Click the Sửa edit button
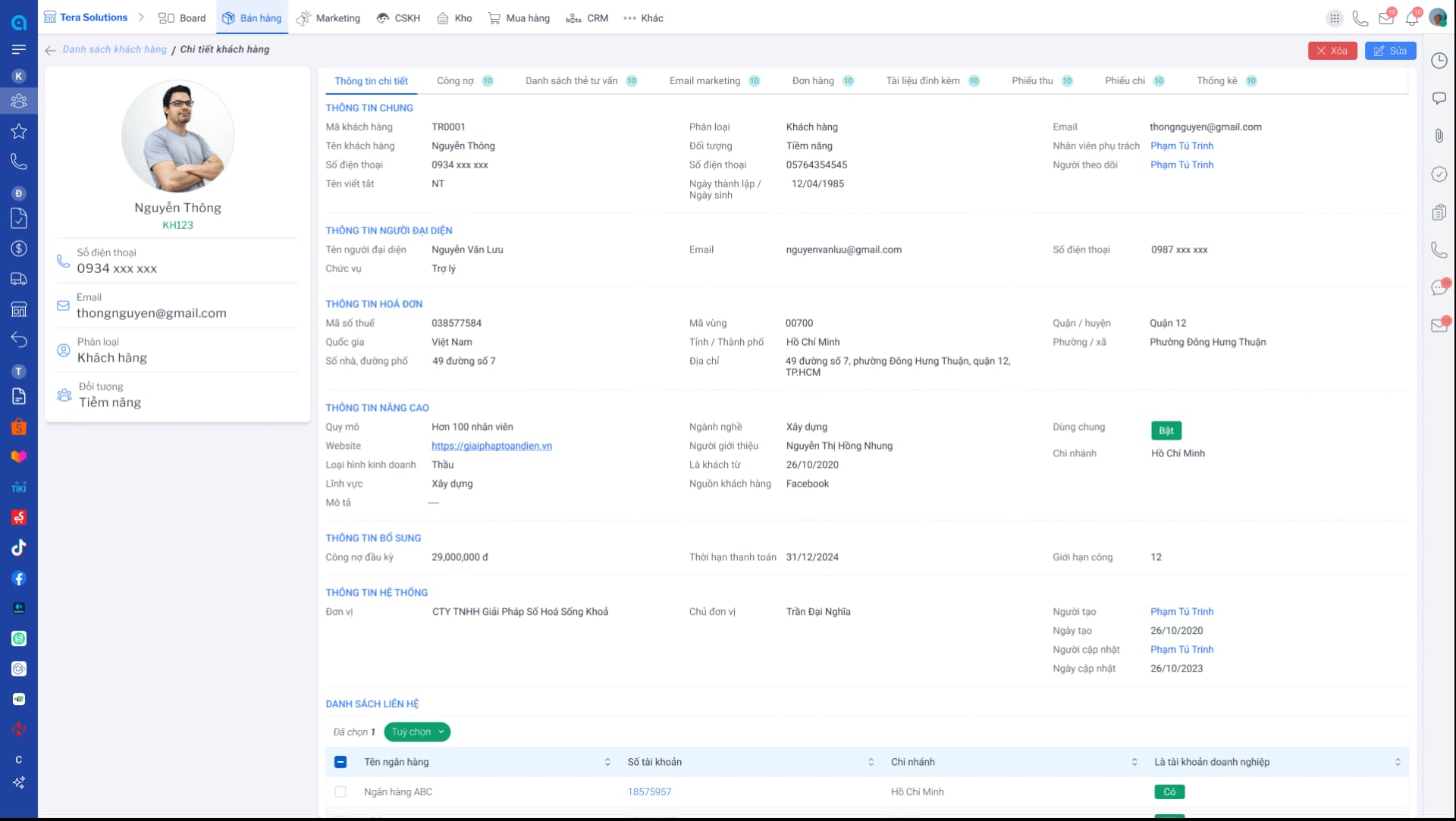The width and height of the screenshot is (1456, 821). pyautogui.click(x=1390, y=51)
